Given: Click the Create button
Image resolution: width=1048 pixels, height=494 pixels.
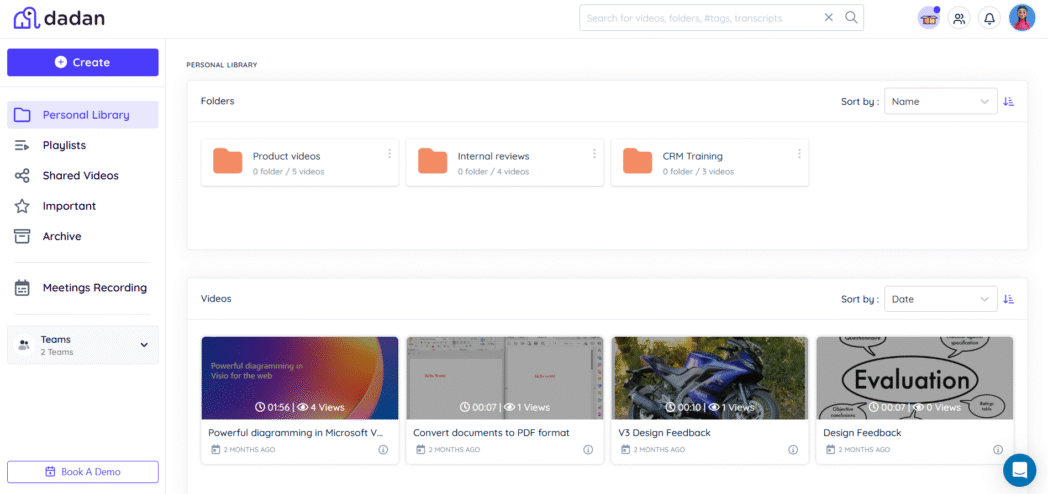Looking at the screenshot, I should (x=83, y=62).
